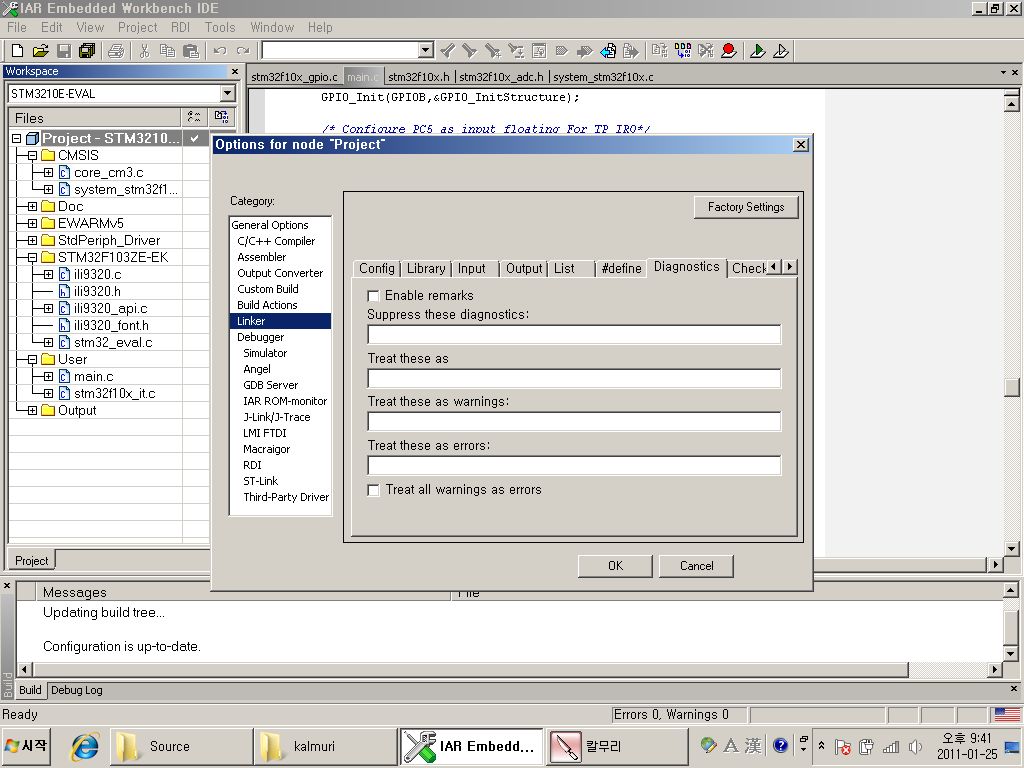Screen dimensions: 1024x768
Task: Click the Paste clipboard icon
Action: pos(191,50)
